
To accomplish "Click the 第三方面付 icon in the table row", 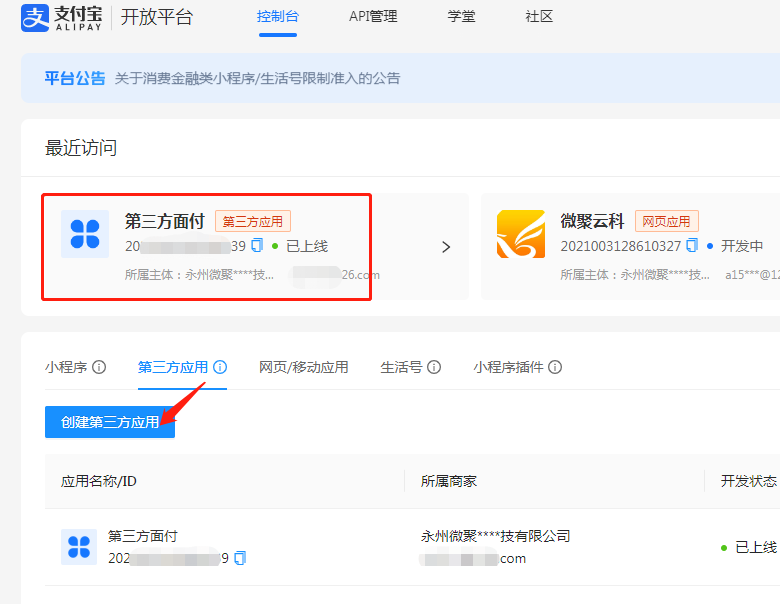I will pyautogui.click(x=79, y=547).
